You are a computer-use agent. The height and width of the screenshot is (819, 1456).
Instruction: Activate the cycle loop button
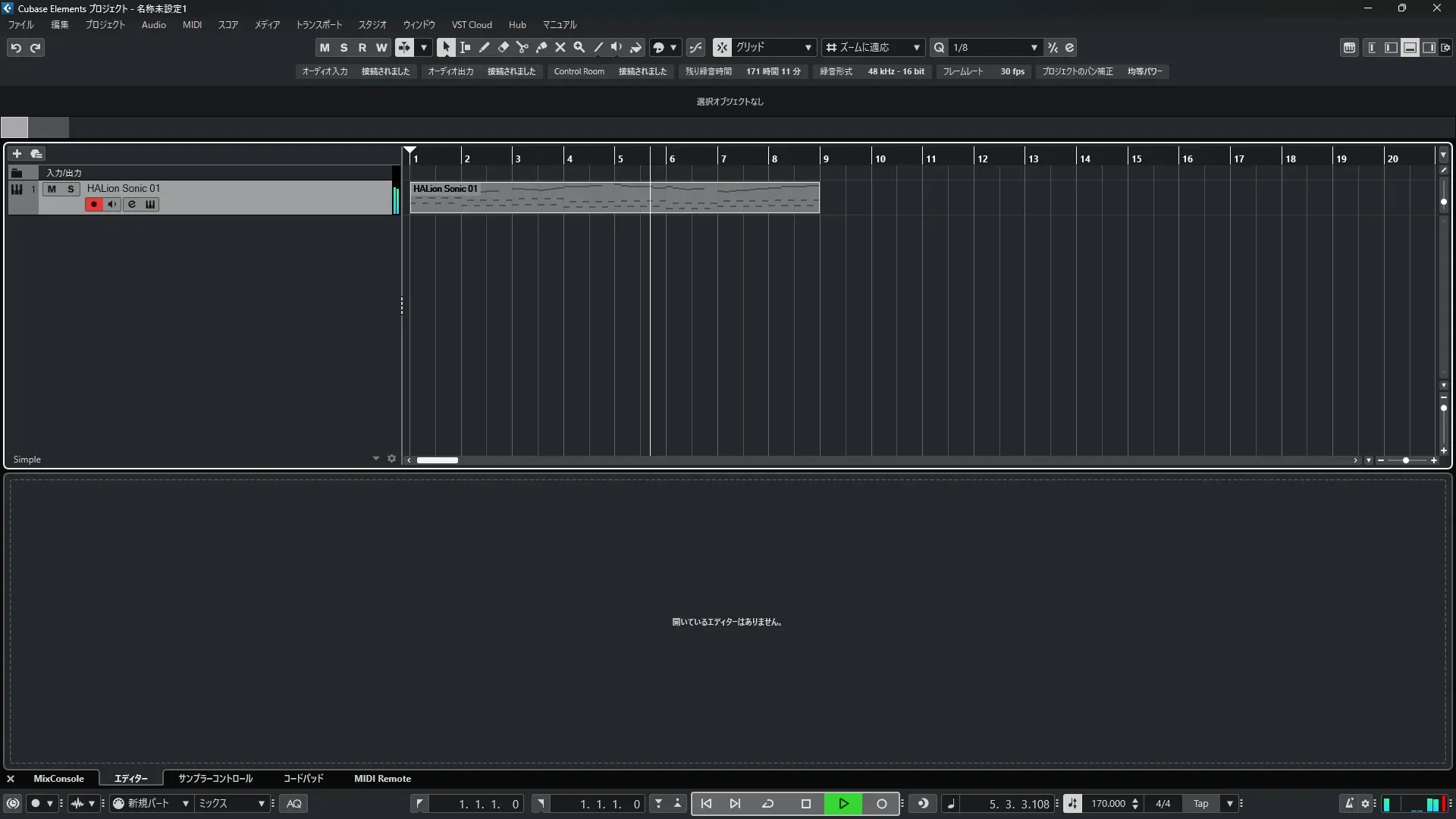point(767,803)
